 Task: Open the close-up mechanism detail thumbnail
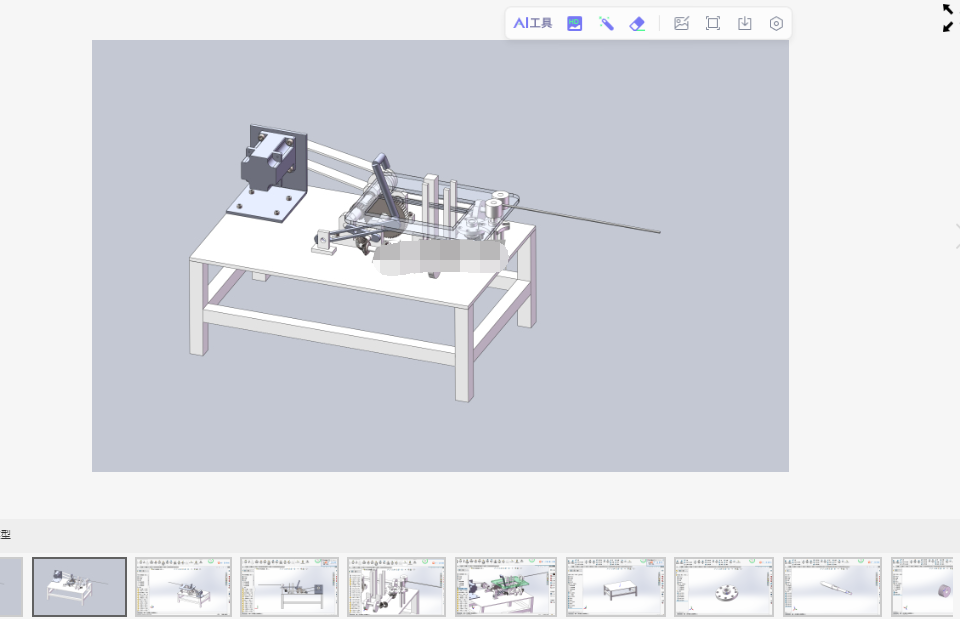[x=396, y=587]
